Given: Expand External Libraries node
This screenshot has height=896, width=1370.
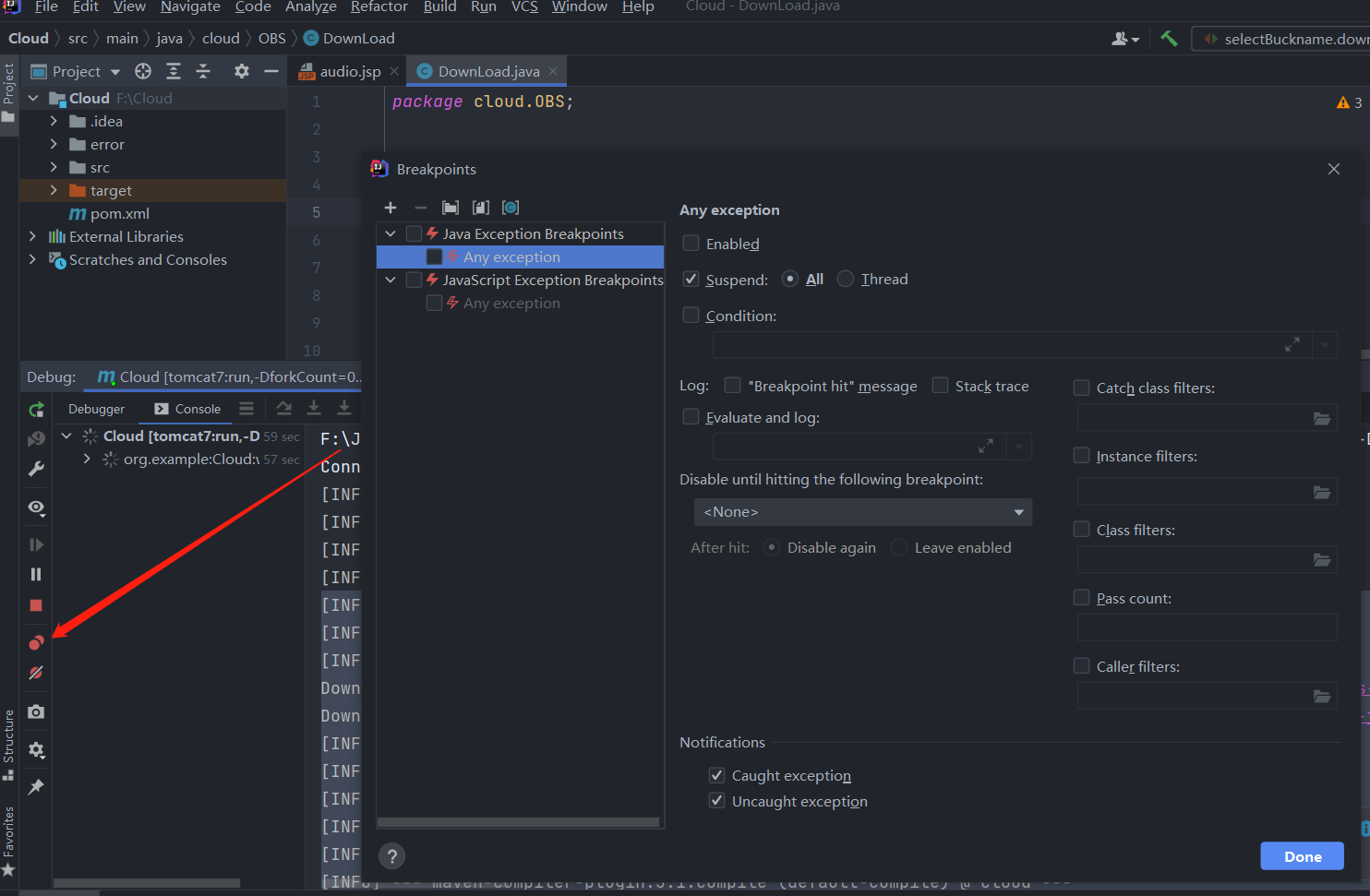Looking at the screenshot, I should tap(32, 236).
